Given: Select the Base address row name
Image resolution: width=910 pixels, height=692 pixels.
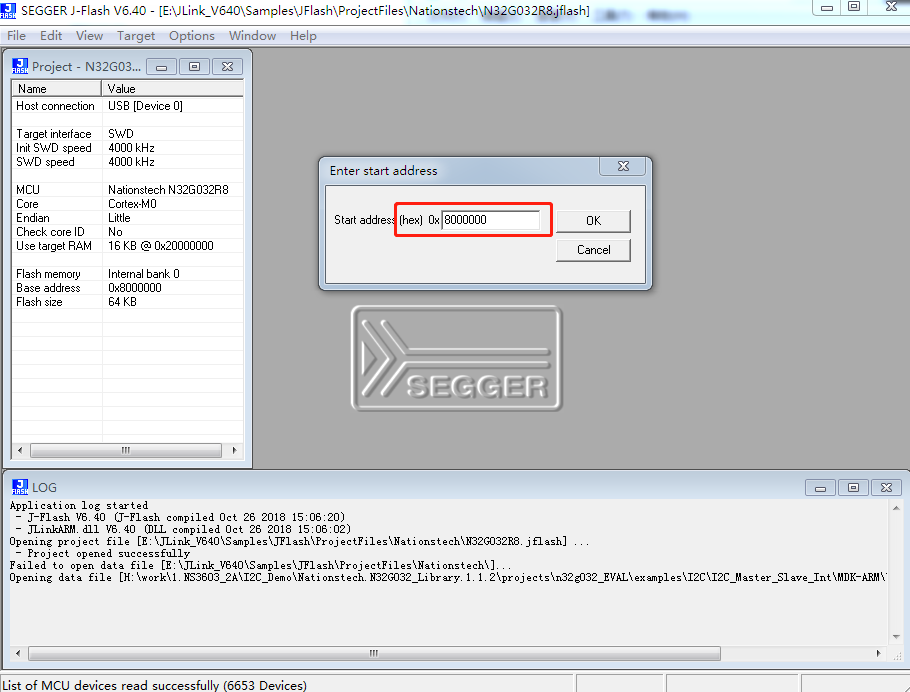Looking at the screenshot, I should [x=48, y=288].
